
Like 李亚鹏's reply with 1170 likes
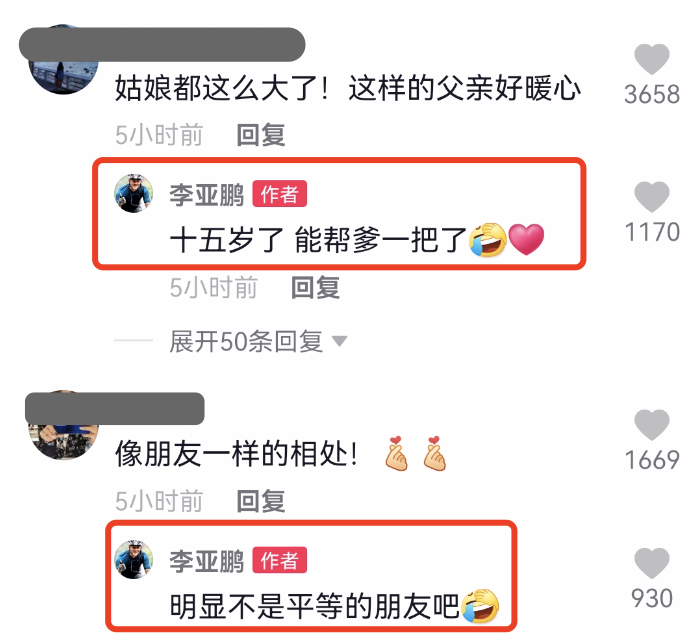click(652, 197)
